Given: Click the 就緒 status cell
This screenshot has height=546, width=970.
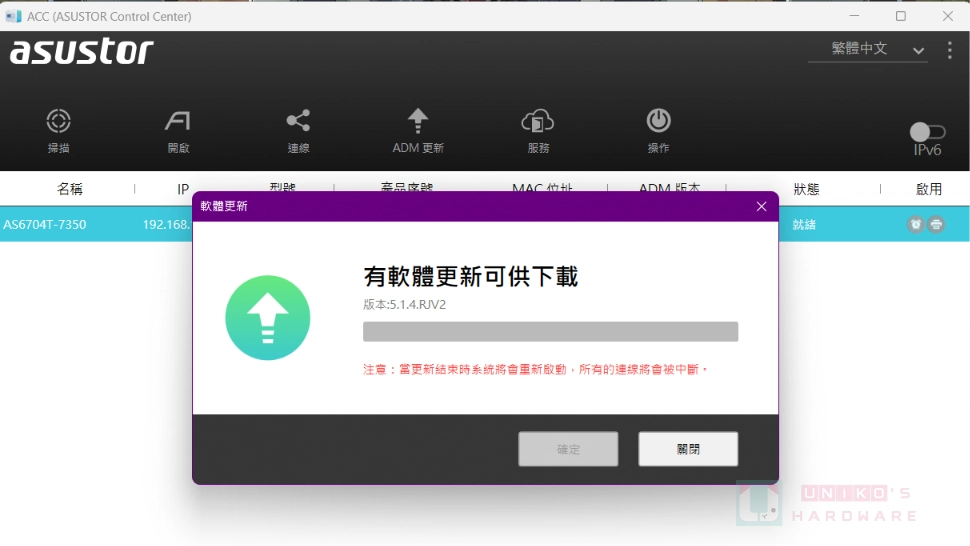Looking at the screenshot, I should (x=804, y=224).
